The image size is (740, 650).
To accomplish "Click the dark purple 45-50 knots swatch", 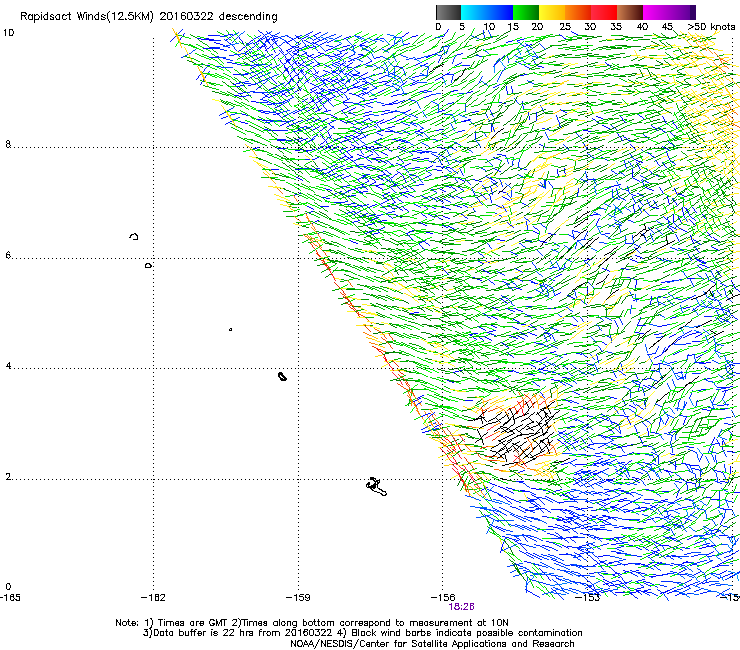I will pyautogui.click(x=682, y=12).
